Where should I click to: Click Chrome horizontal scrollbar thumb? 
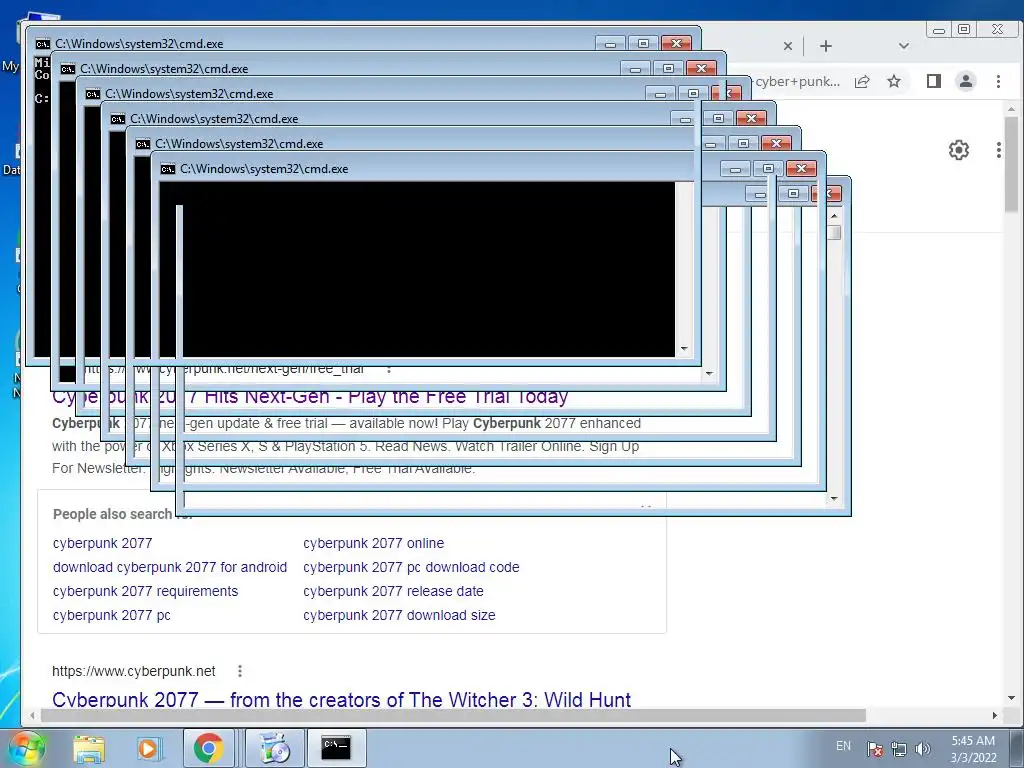point(453,716)
